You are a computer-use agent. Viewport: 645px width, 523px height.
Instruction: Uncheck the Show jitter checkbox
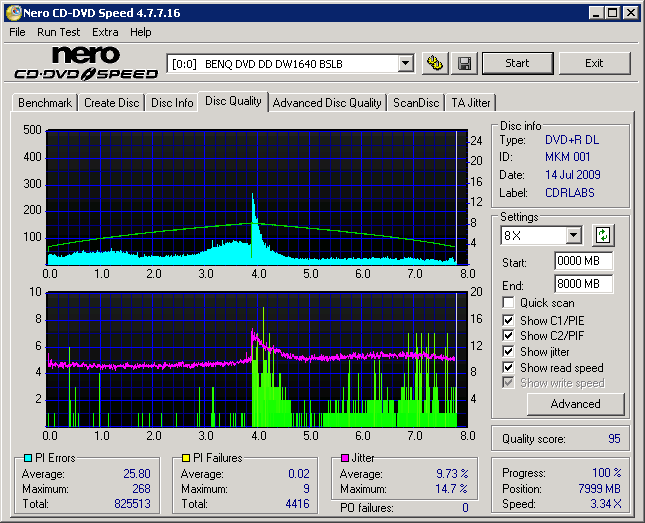coord(509,352)
